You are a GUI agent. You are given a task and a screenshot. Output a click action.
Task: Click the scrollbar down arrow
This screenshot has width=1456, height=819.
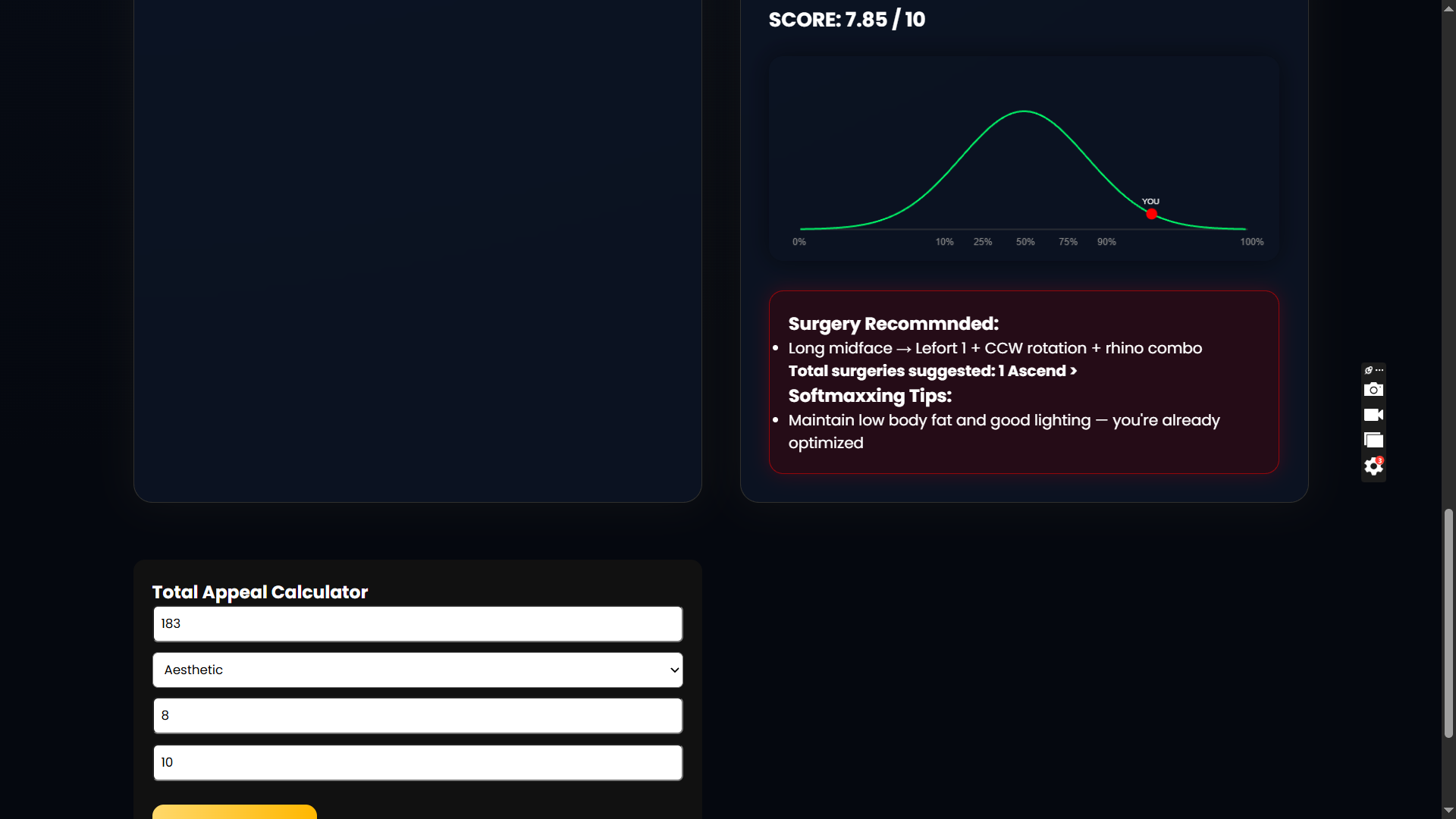tap(1448, 811)
